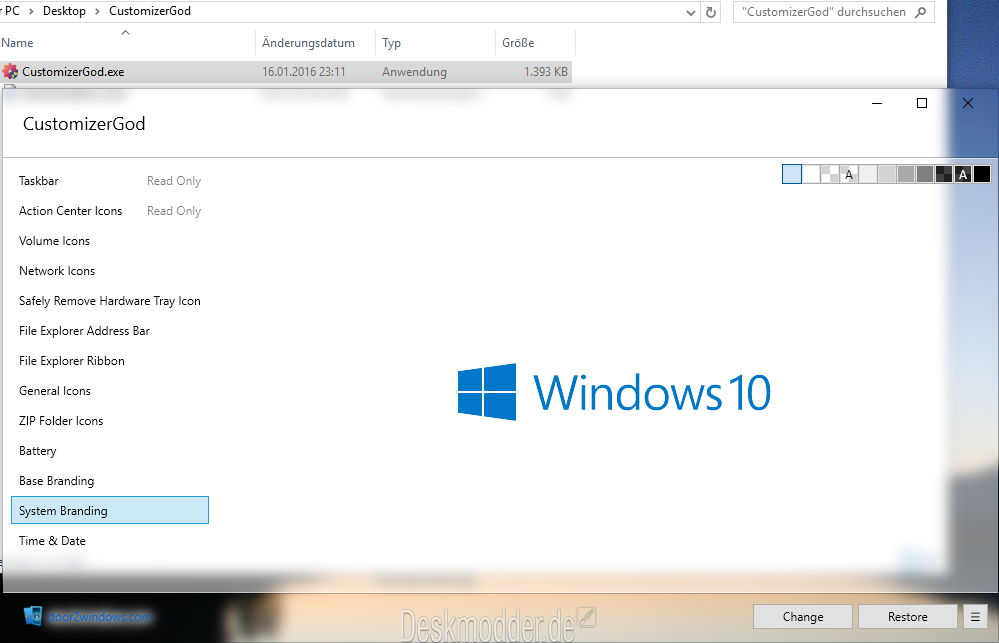Open Safely Remove Hardware Tray Icon
Viewport: 999px width, 643px height.
[x=110, y=301]
